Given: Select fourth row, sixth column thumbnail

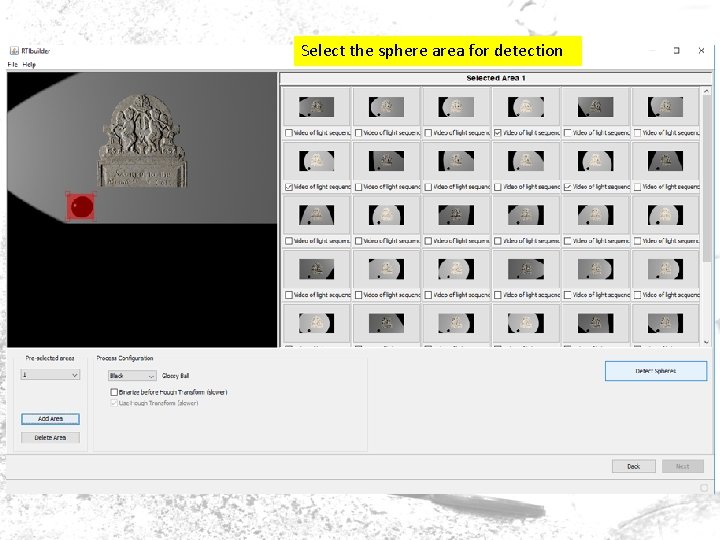Looking at the screenshot, I should [x=665, y=269].
